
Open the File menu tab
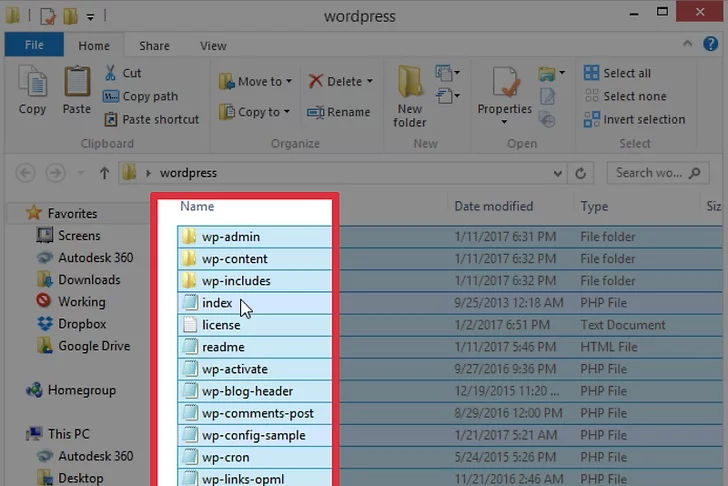click(33, 45)
